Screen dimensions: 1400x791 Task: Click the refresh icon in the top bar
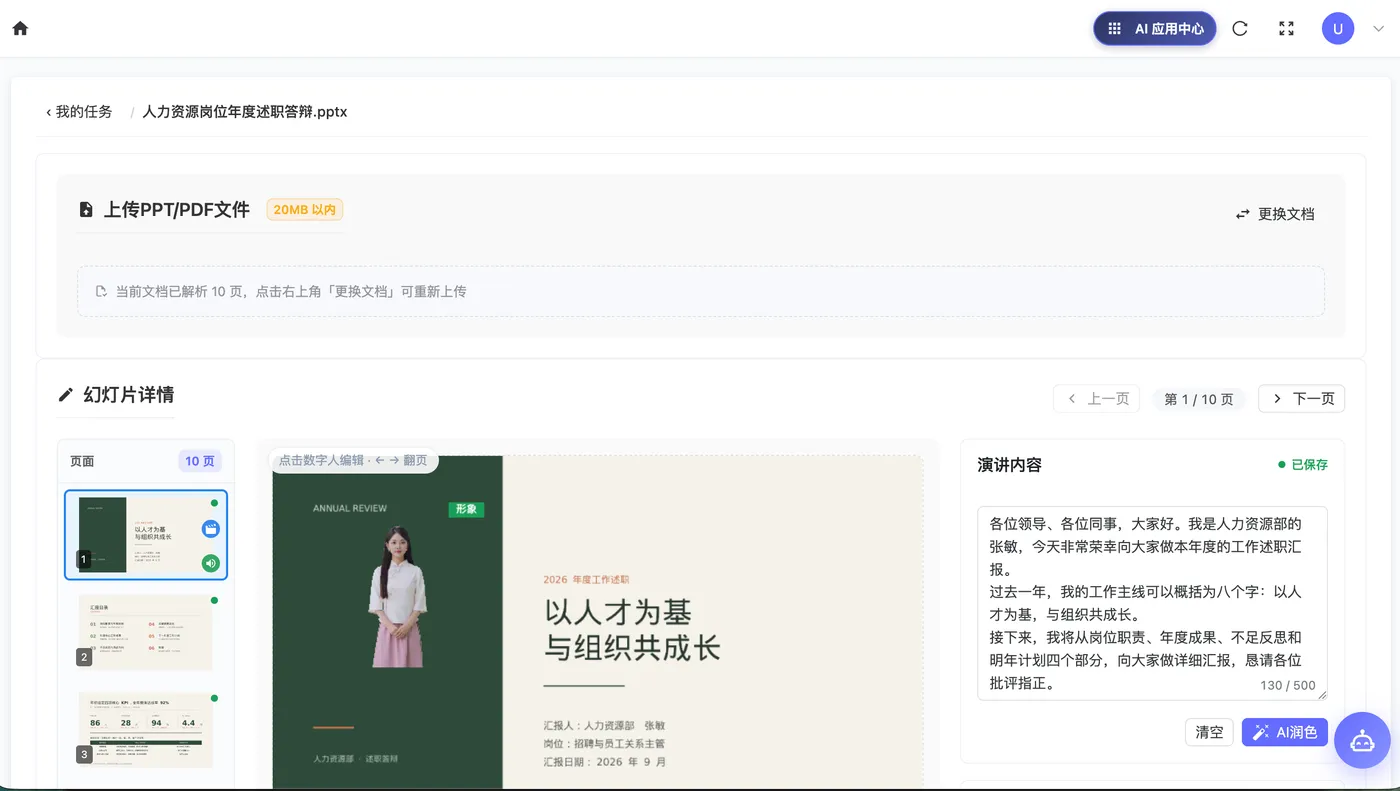tap(1240, 29)
